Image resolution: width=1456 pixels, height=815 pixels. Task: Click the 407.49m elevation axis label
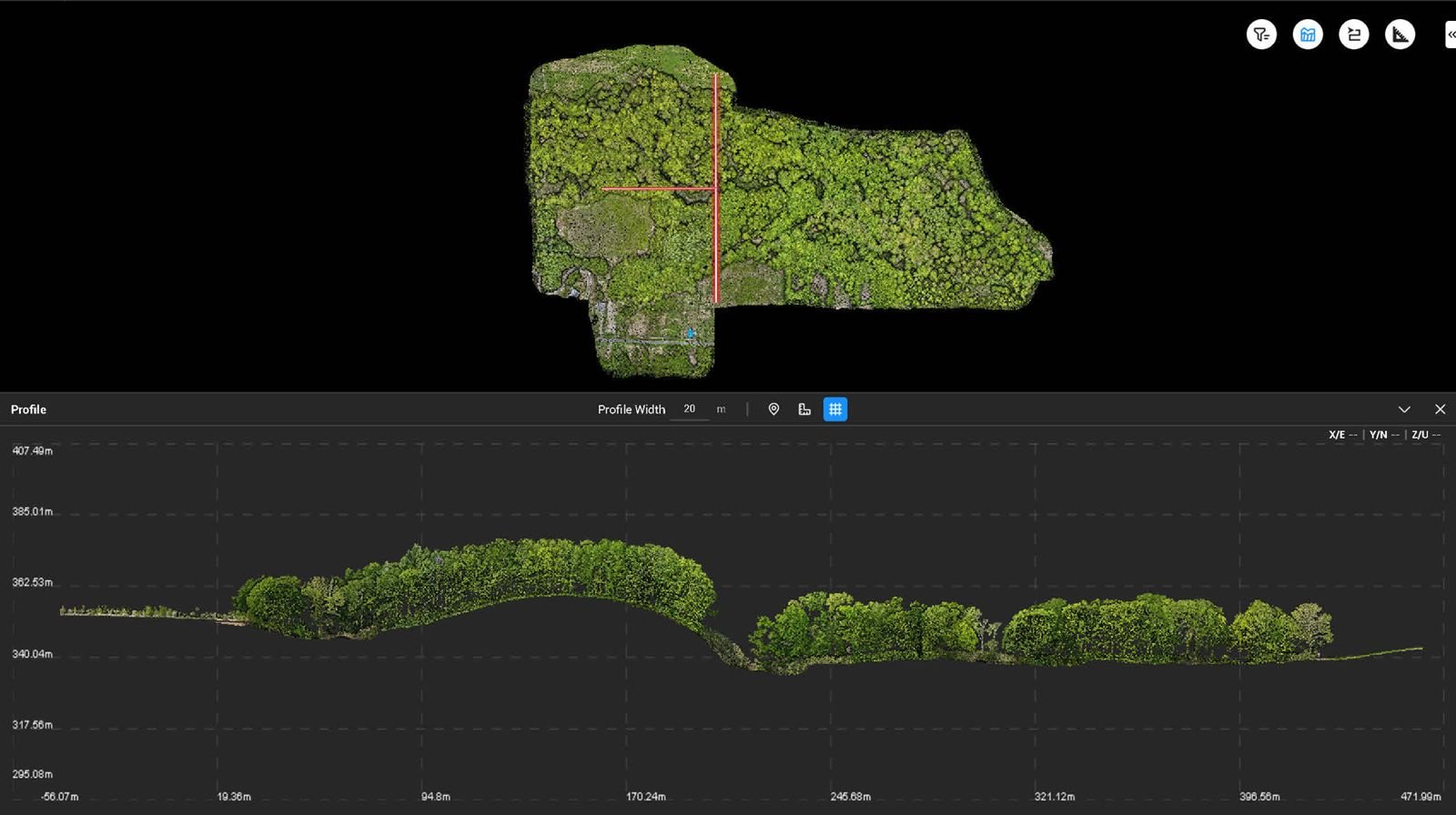click(33, 451)
